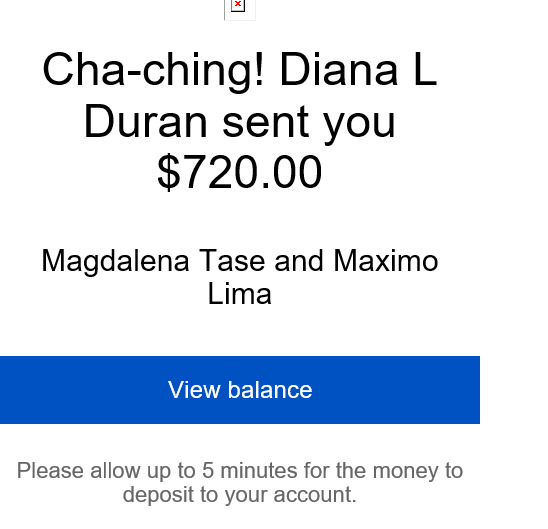Click the name "Magdalena" in memo
The image size is (548, 529).
point(115,263)
